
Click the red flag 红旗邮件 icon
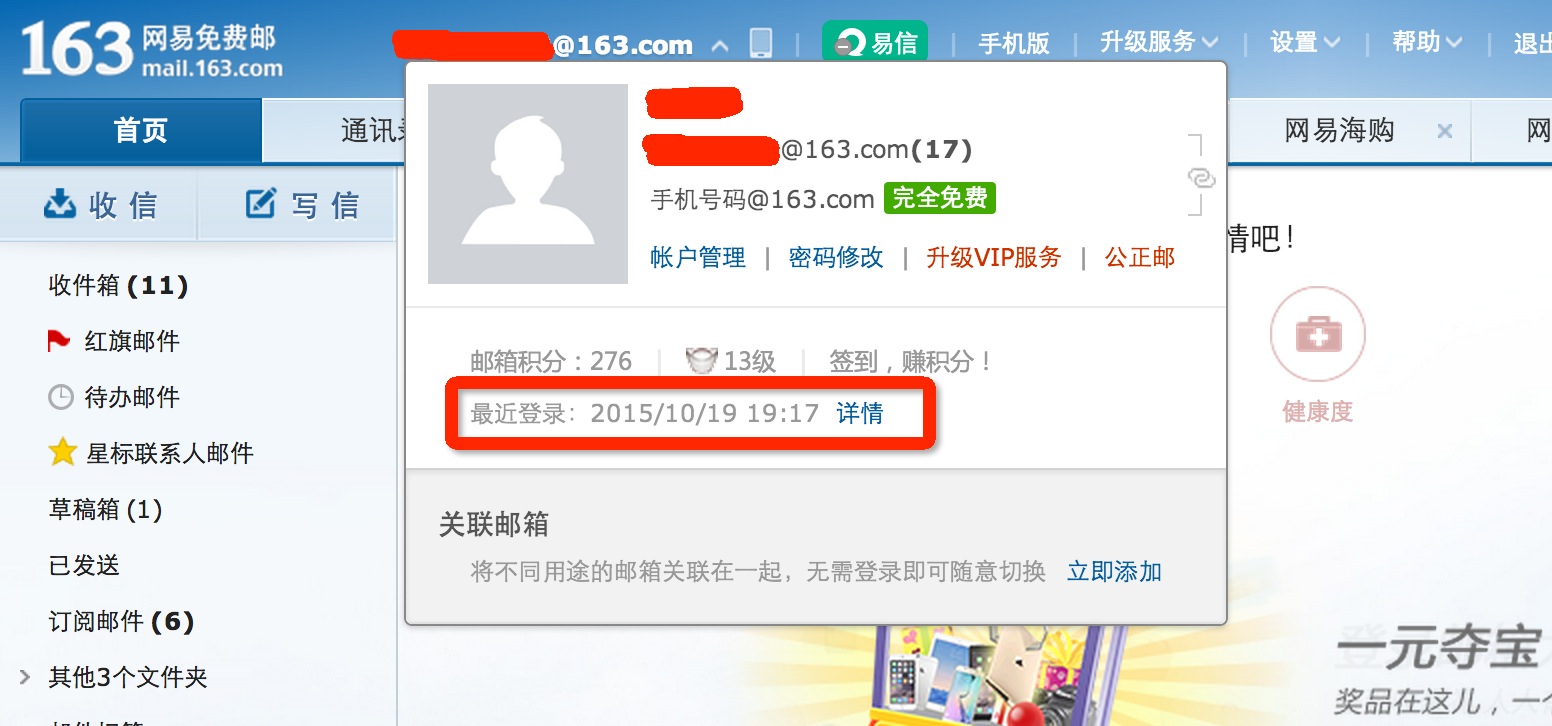tap(59, 341)
